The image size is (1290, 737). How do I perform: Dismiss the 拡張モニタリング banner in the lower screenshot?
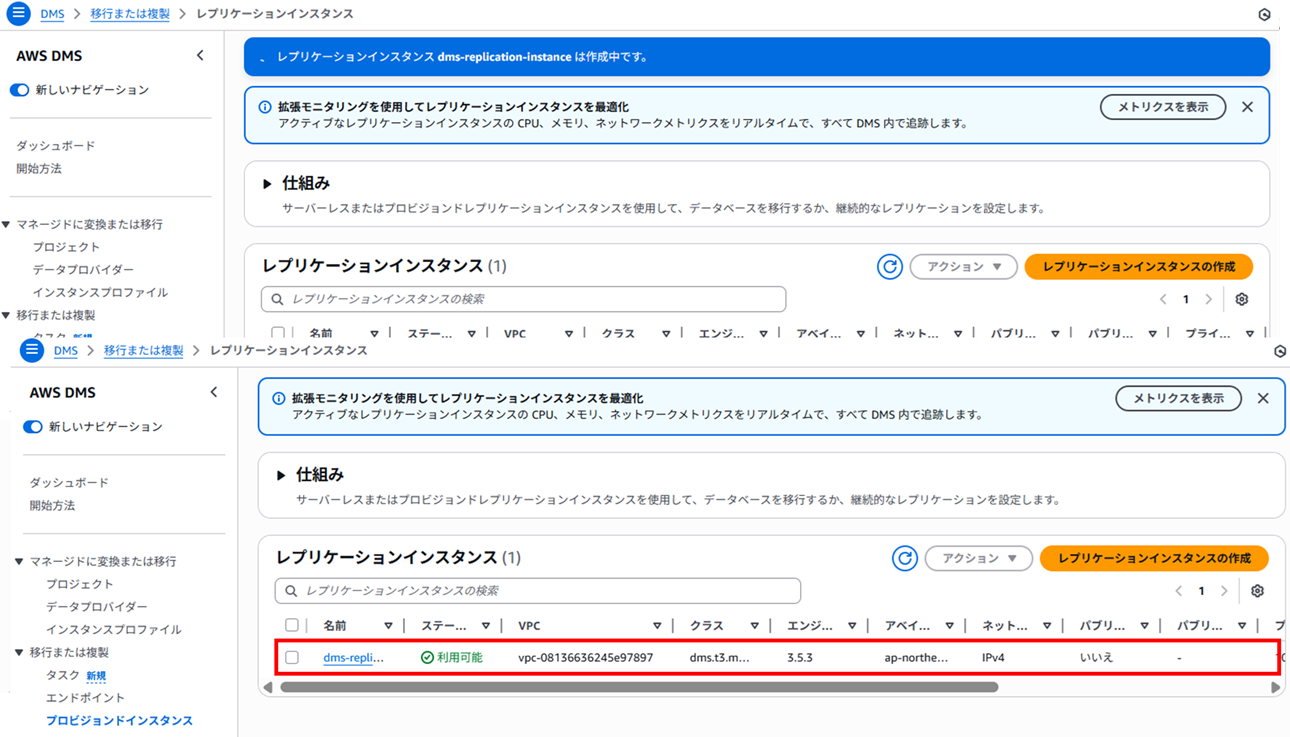(1263, 398)
